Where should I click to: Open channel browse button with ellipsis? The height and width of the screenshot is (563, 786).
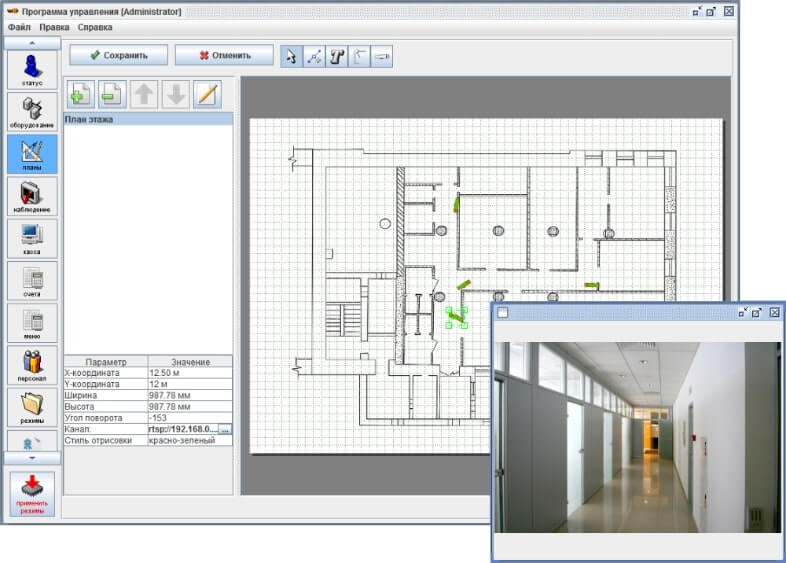coord(225,427)
